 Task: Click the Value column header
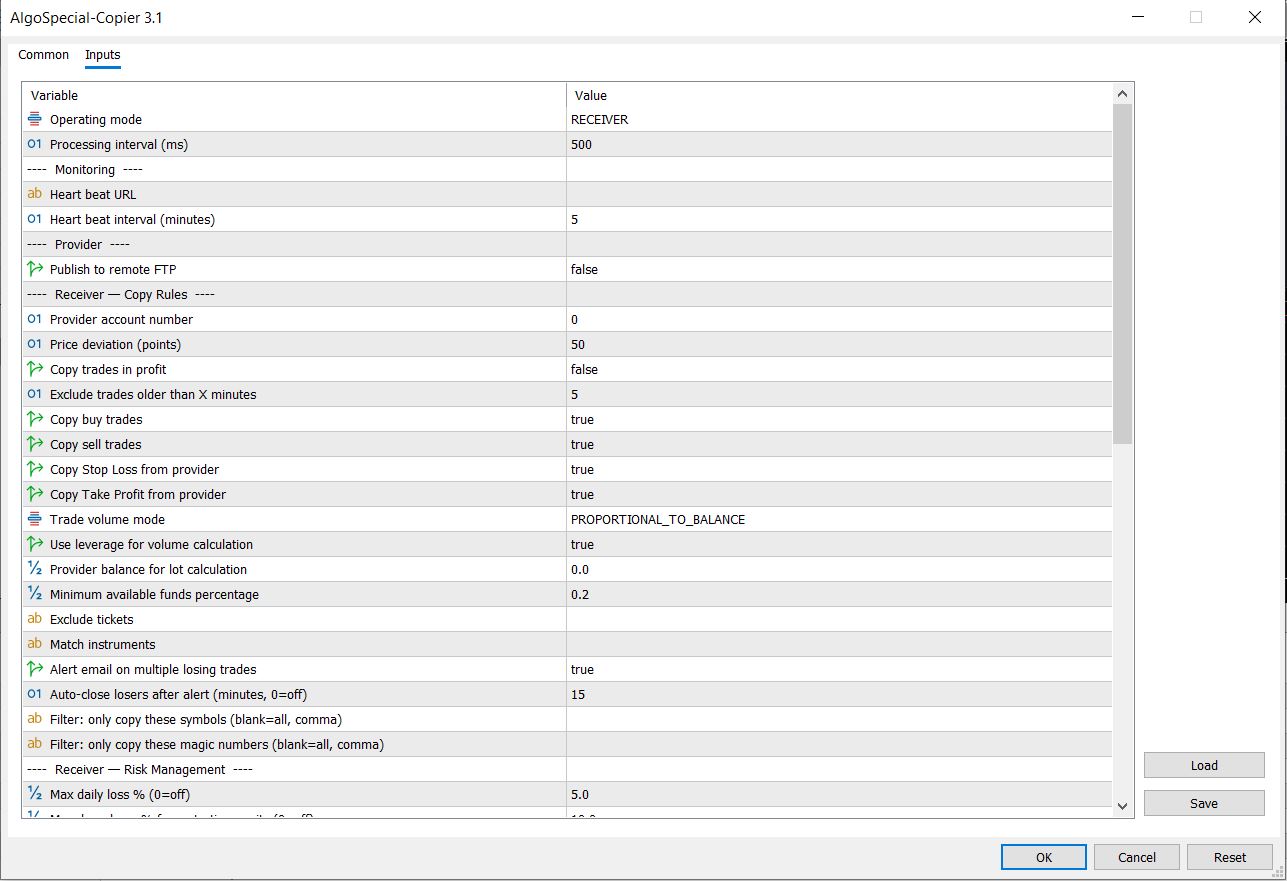point(839,95)
